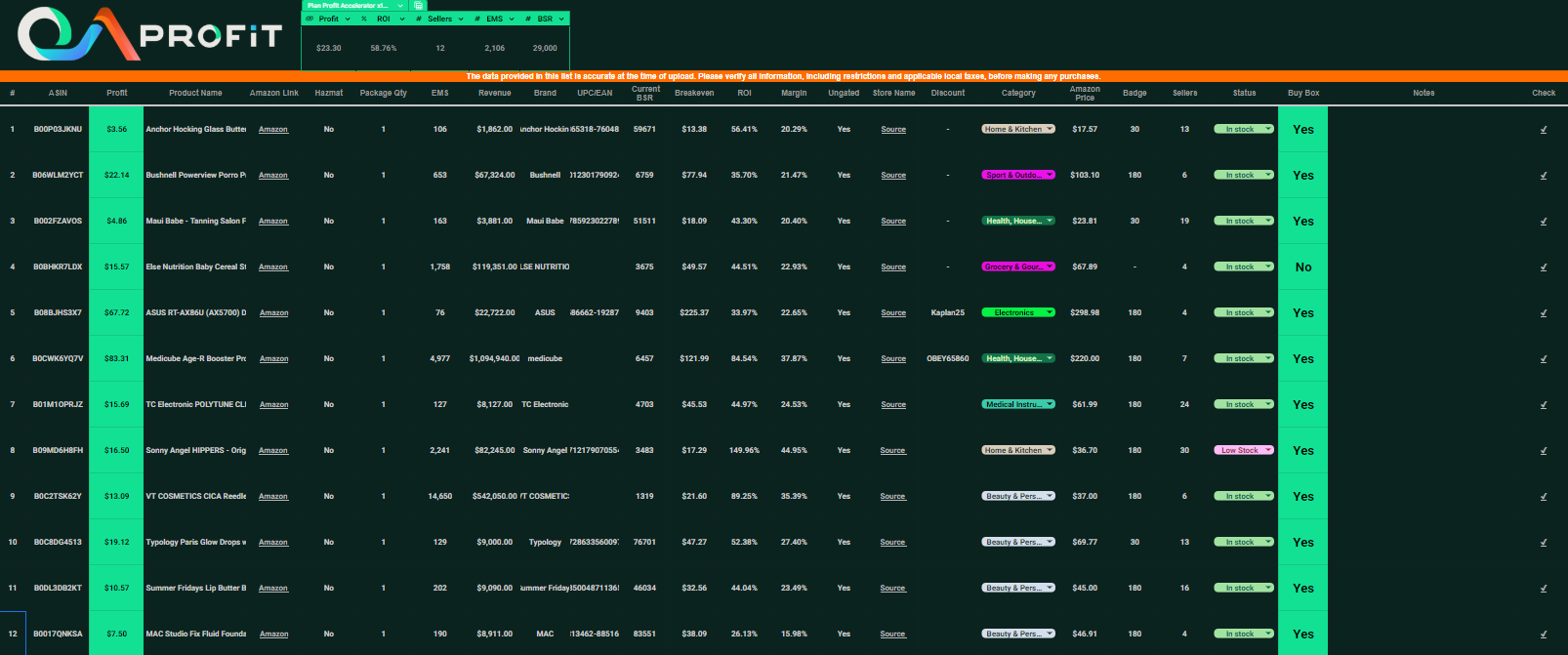The width and height of the screenshot is (1568, 655).
Task: Click the table calculator icon beside table name
Action: pos(418,6)
